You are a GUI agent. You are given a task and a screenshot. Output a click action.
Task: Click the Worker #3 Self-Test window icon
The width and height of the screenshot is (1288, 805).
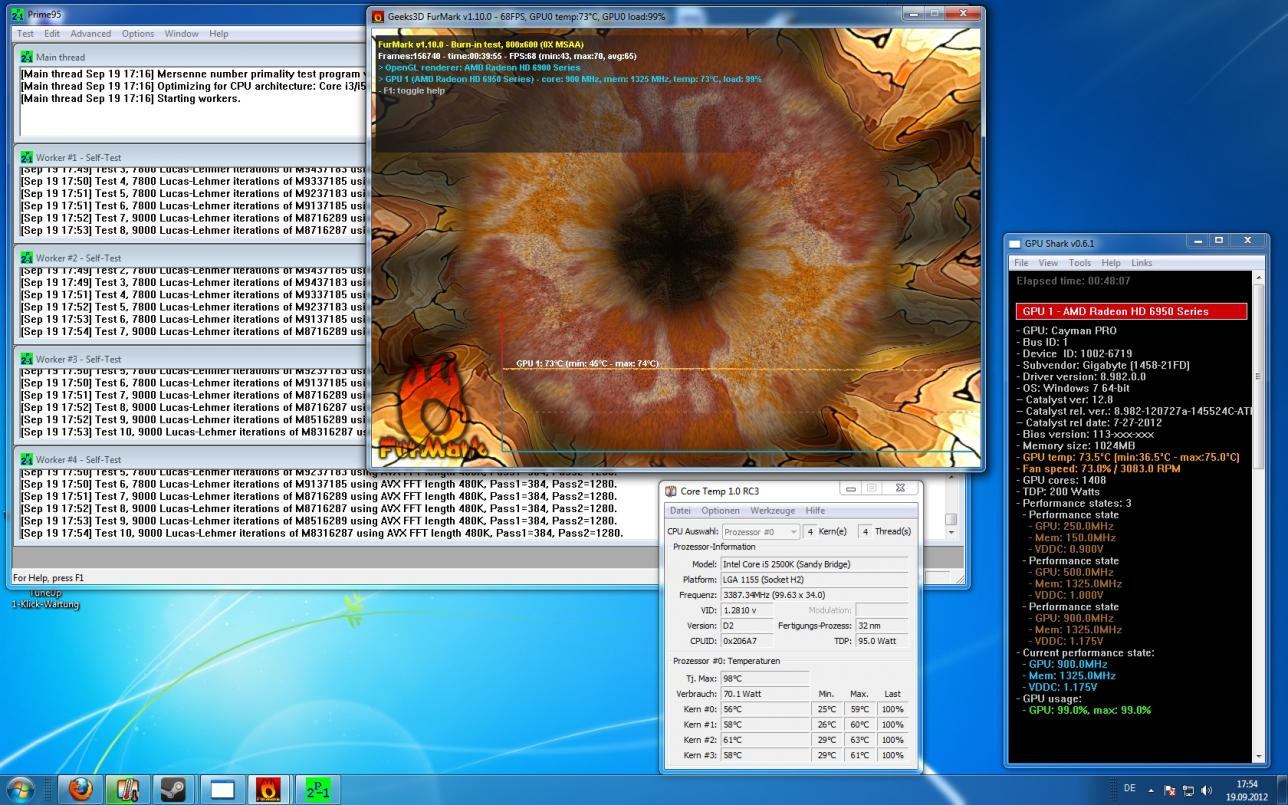[x=27, y=359]
